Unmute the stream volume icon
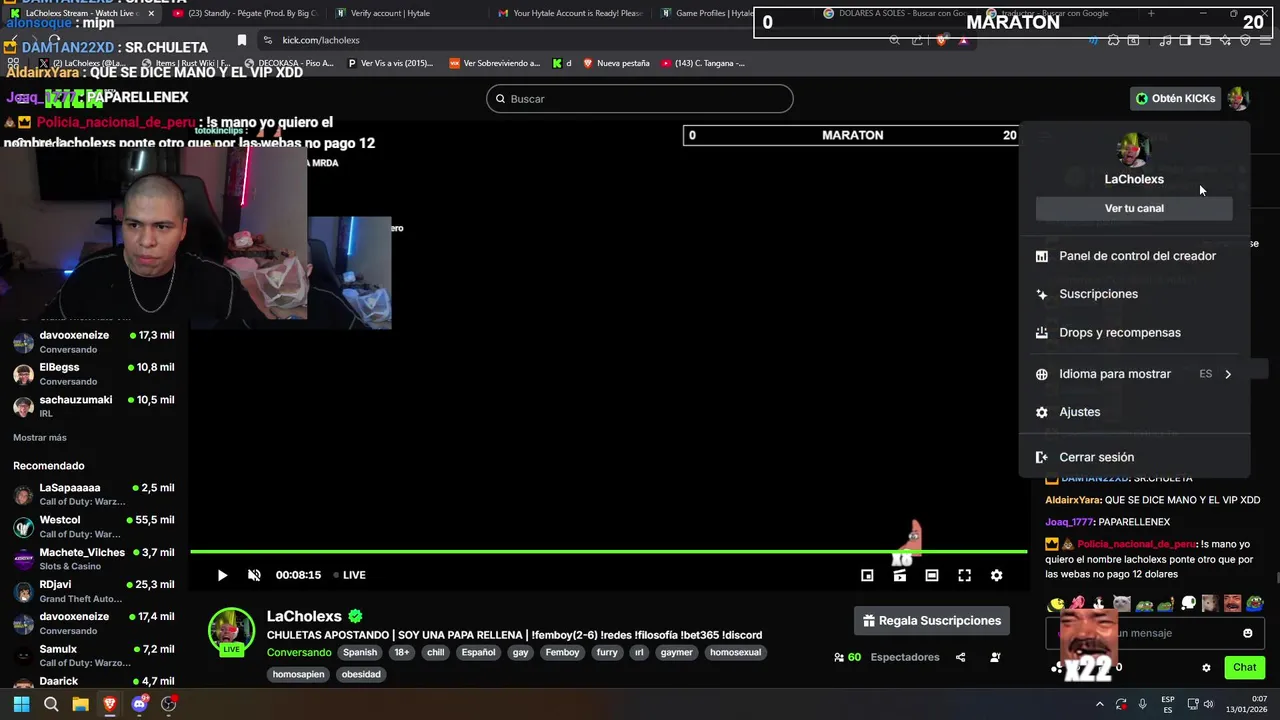Viewport: 1280px width, 720px height. pos(254,575)
